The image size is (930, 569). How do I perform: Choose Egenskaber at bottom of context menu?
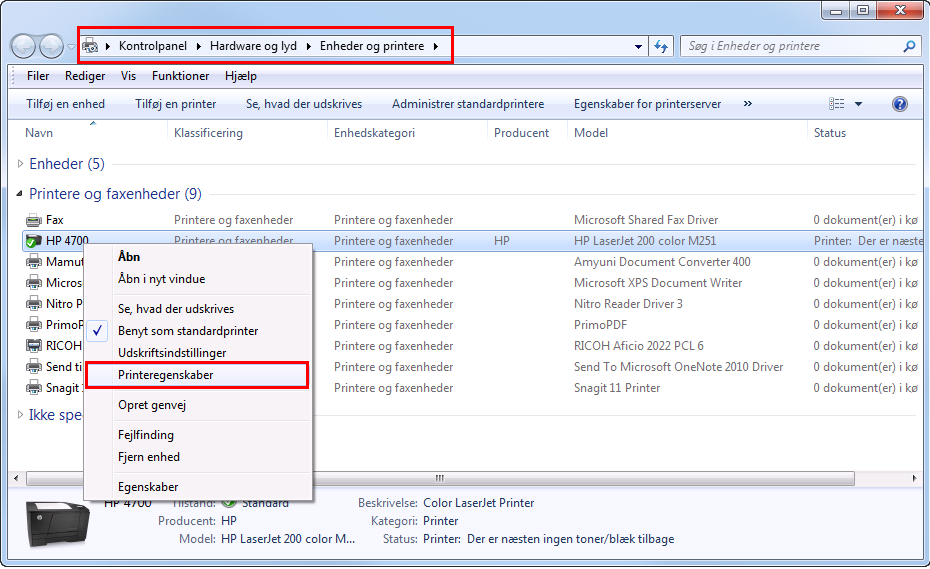198,487
